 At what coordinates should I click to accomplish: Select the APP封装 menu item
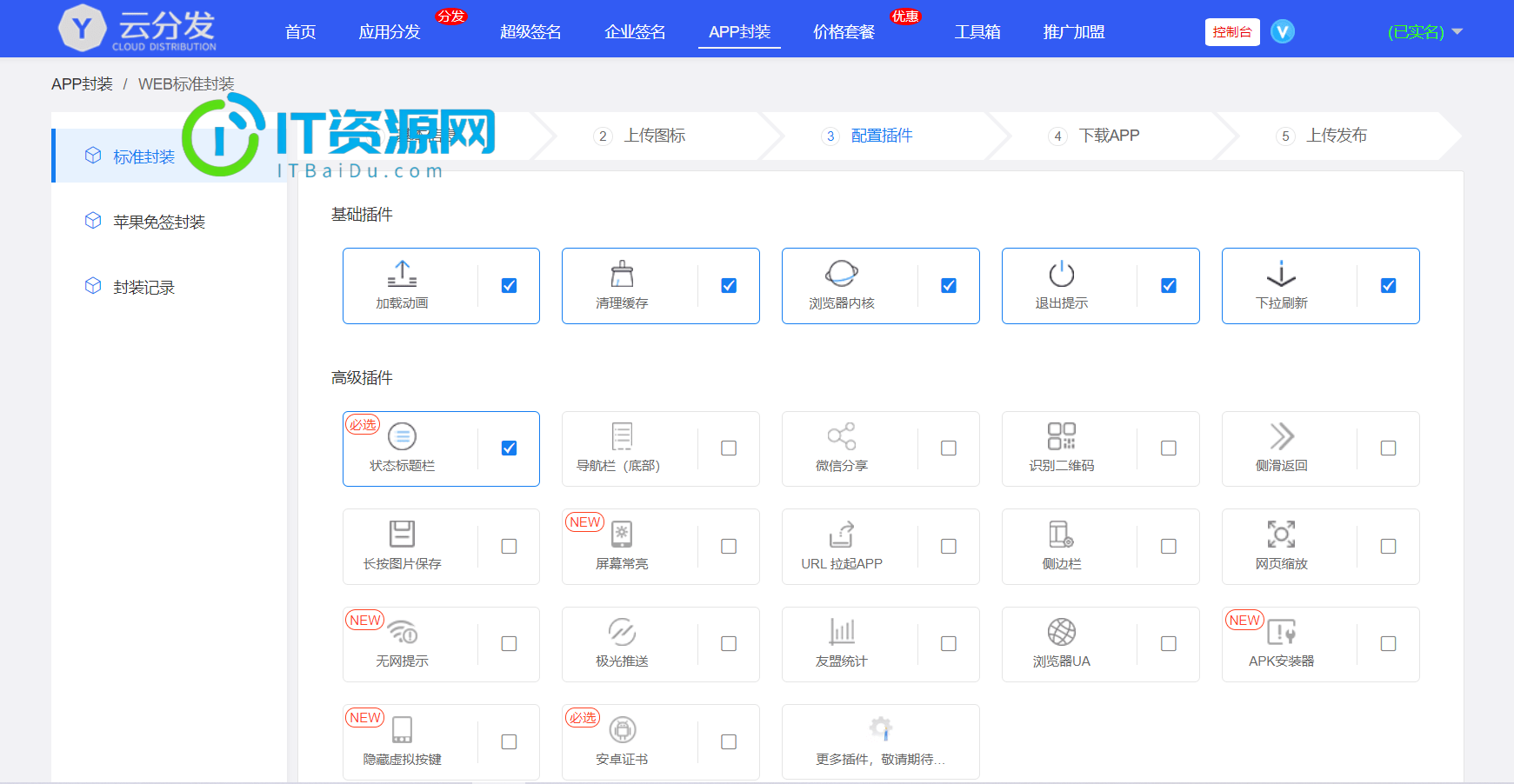point(739,32)
